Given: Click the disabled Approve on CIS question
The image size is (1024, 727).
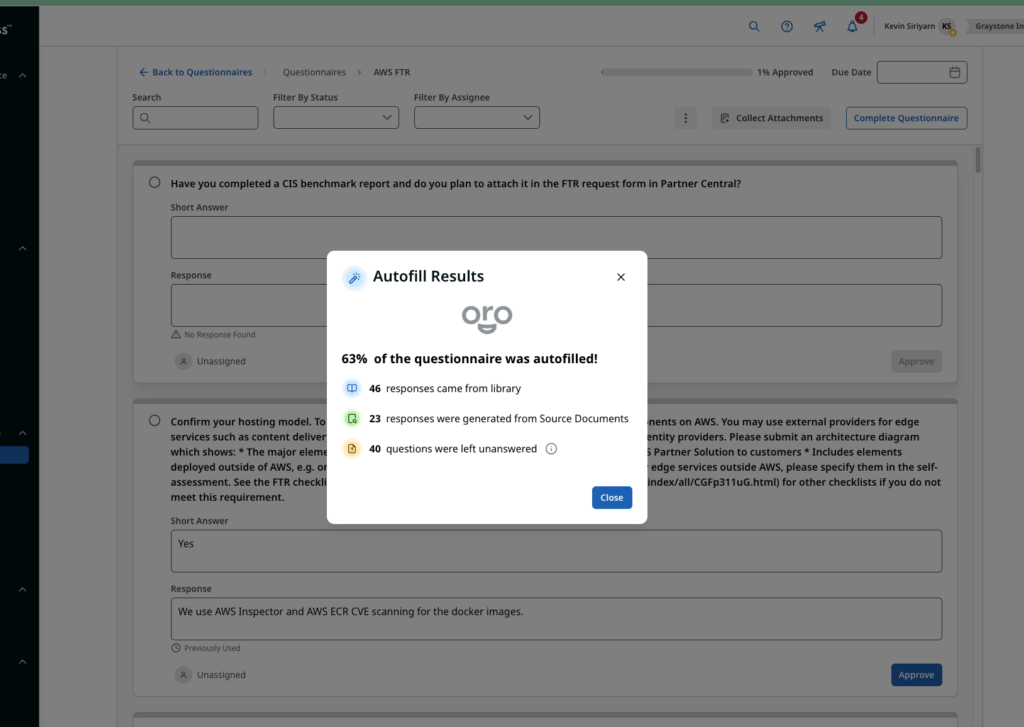Looking at the screenshot, I should click(x=916, y=361).
